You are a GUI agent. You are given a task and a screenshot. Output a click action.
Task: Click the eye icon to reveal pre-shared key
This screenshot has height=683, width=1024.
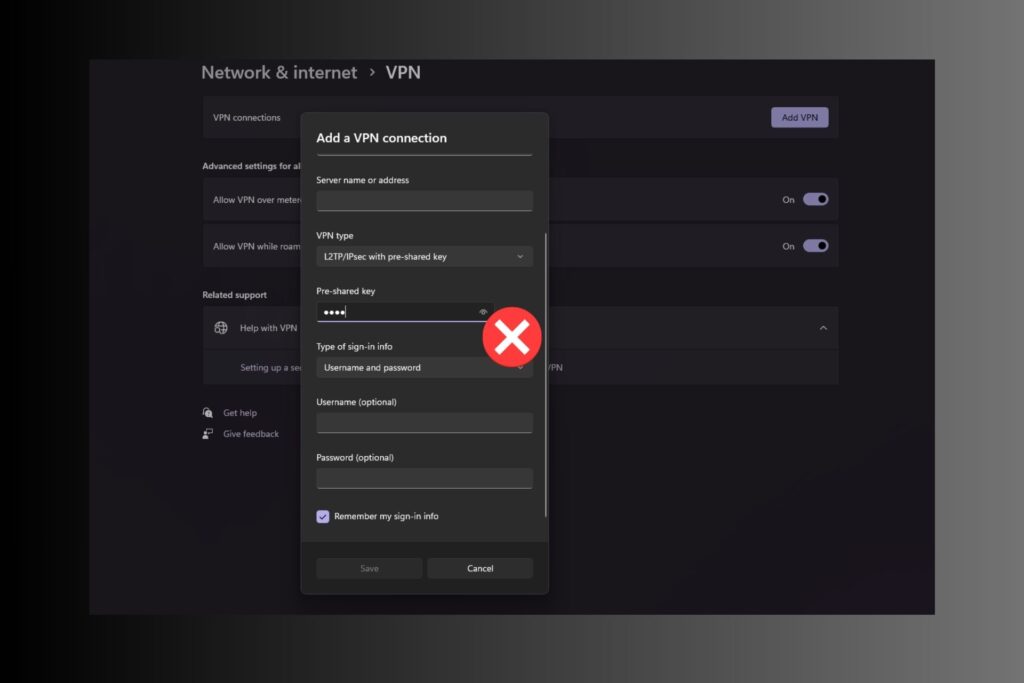point(483,311)
